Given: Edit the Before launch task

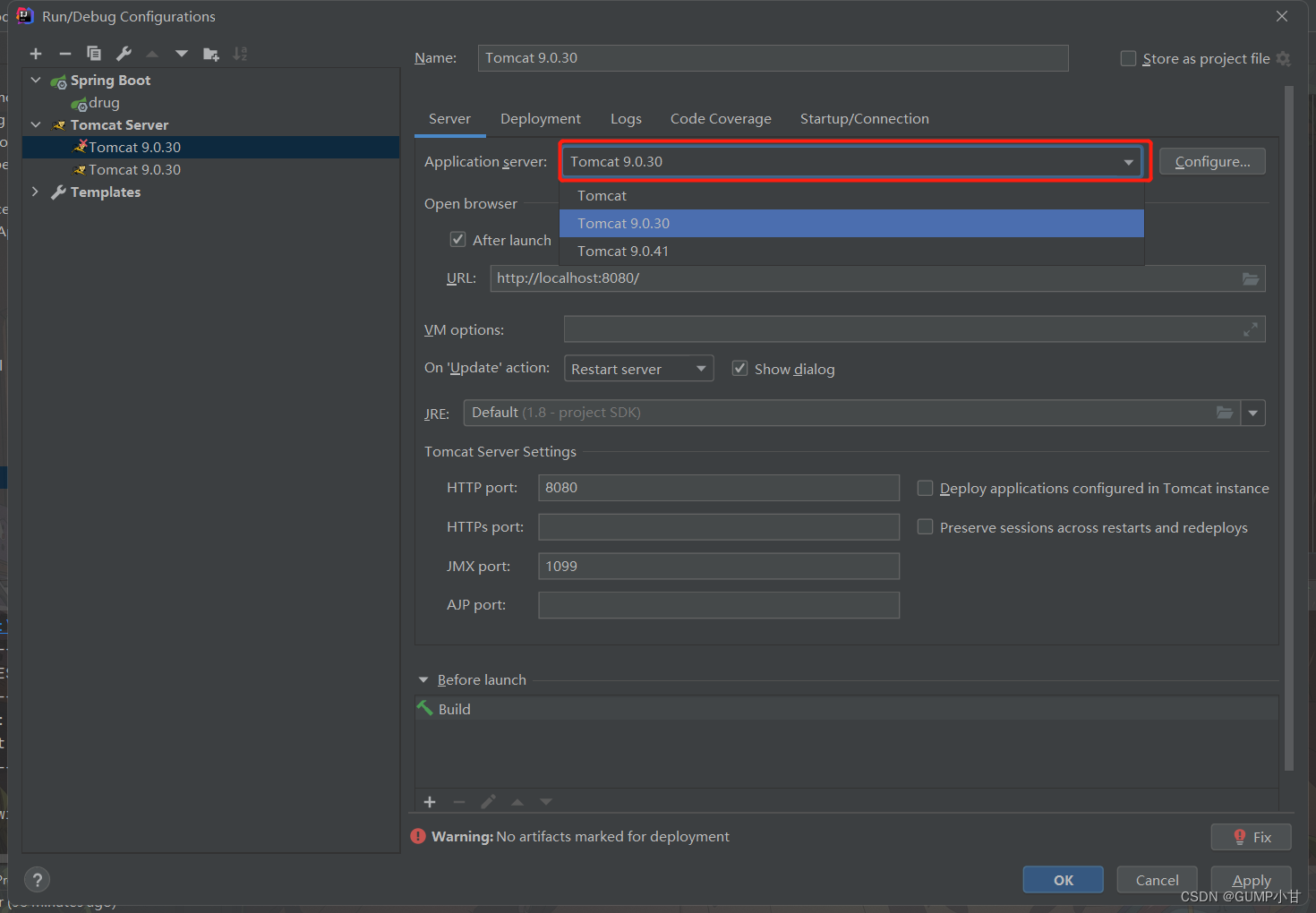Looking at the screenshot, I should (488, 802).
